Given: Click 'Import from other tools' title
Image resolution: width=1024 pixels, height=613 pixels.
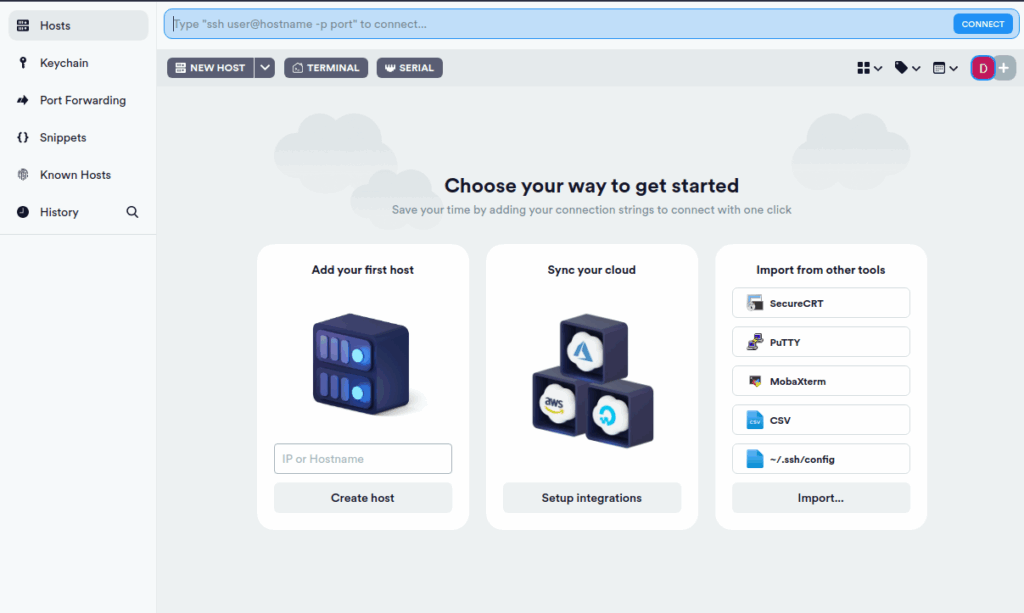Looking at the screenshot, I should pos(821,270).
